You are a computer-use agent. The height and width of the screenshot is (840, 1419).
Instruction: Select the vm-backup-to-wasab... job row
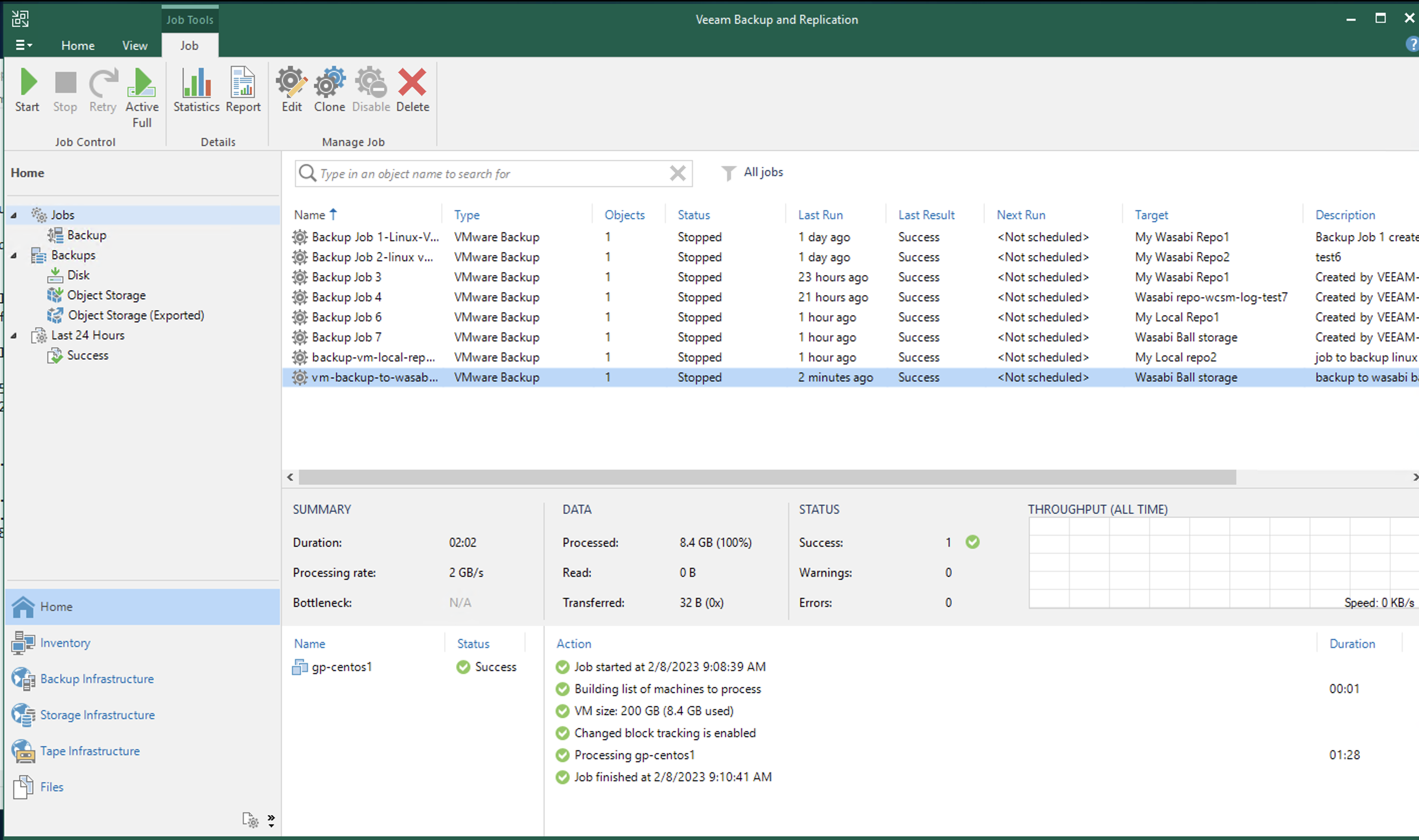tap(849, 377)
